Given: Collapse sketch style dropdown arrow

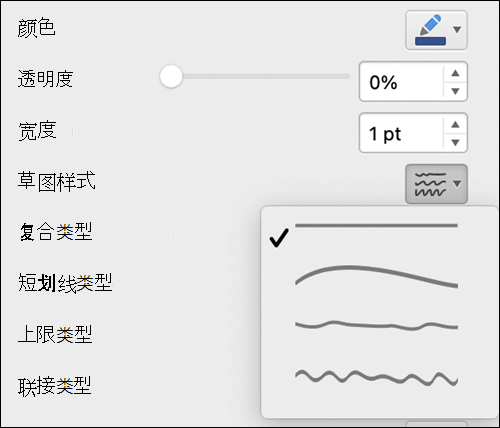Looking at the screenshot, I should tap(457, 184).
